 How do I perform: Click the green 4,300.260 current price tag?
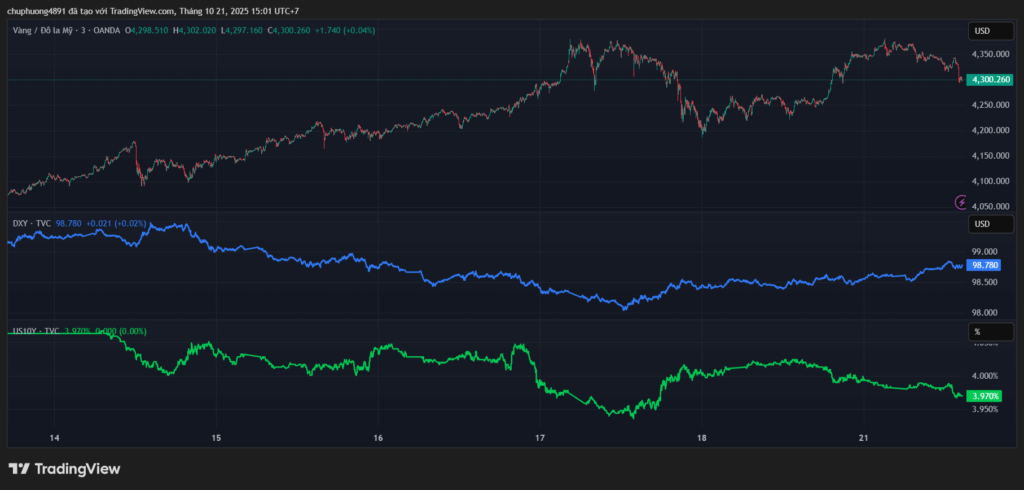tap(988, 79)
